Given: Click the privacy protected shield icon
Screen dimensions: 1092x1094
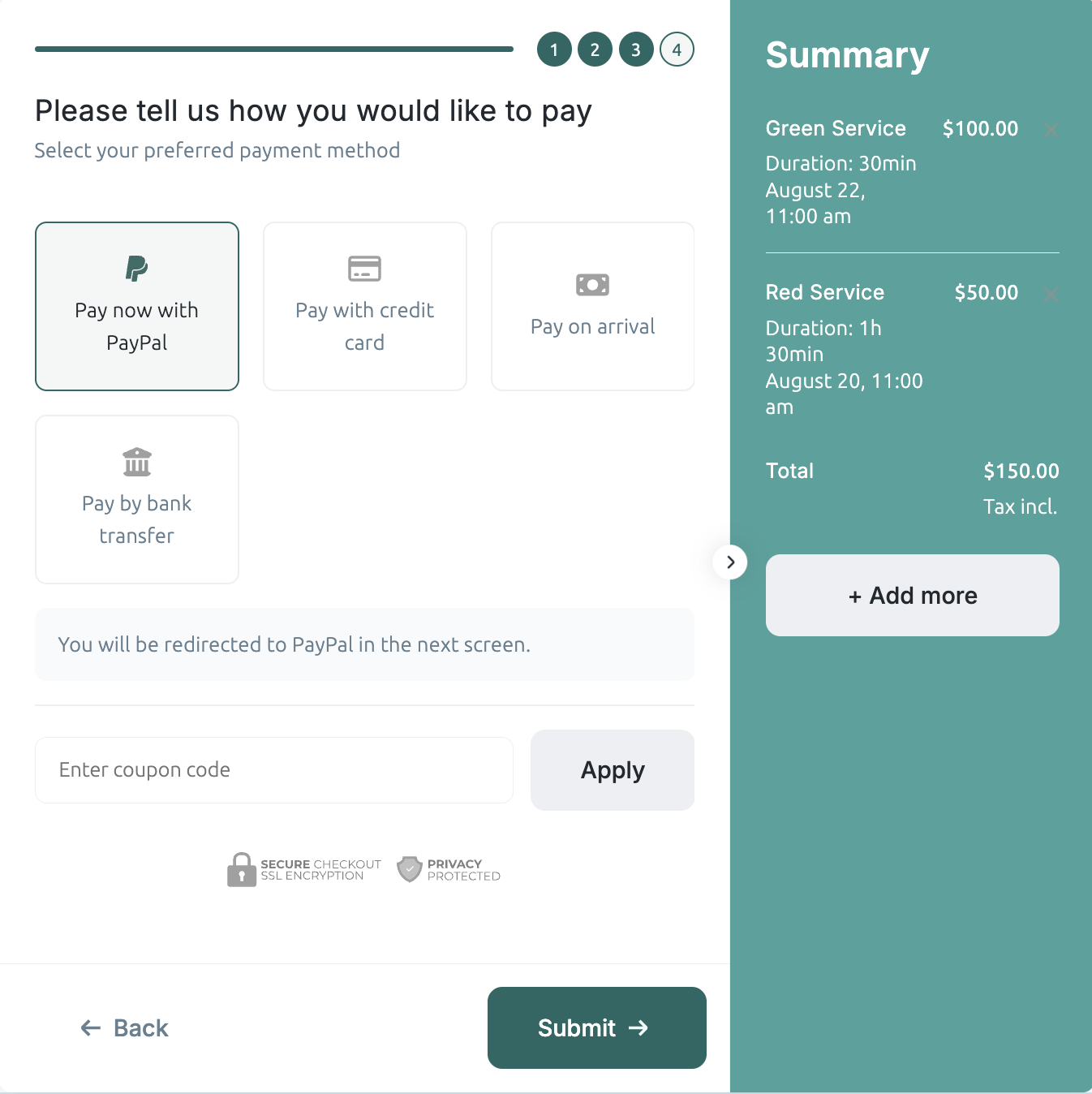Looking at the screenshot, I should point(410,869).
